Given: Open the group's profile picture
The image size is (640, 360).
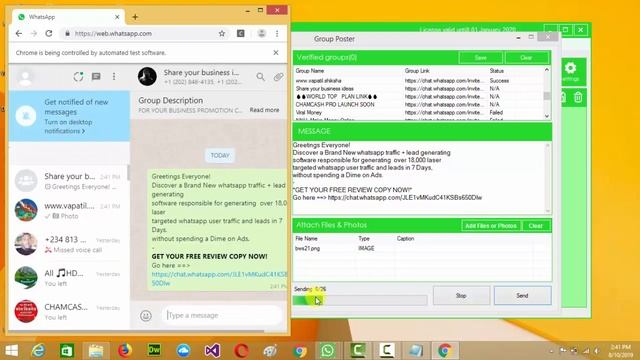Looking at the screenshot, I should pyautogui.click(x=147, y=76).
